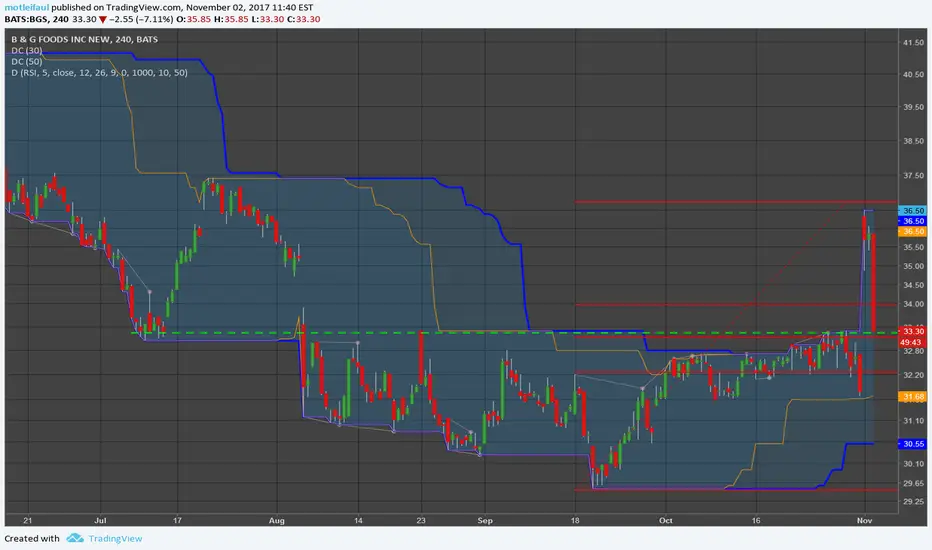This screenshot has height=550, width=932.
Task: Click the 38.50 price axis label
Action: tap(914, 142)
